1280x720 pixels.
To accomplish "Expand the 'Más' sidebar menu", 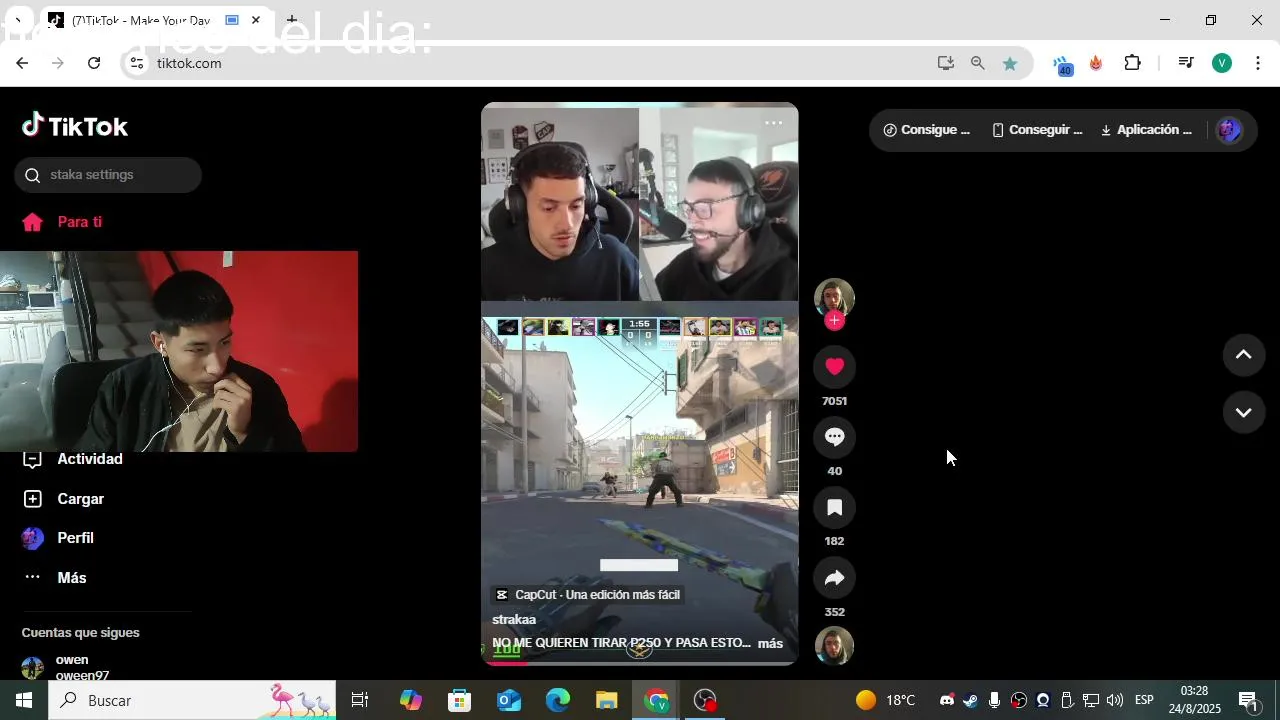I will (x=55, y=578).
